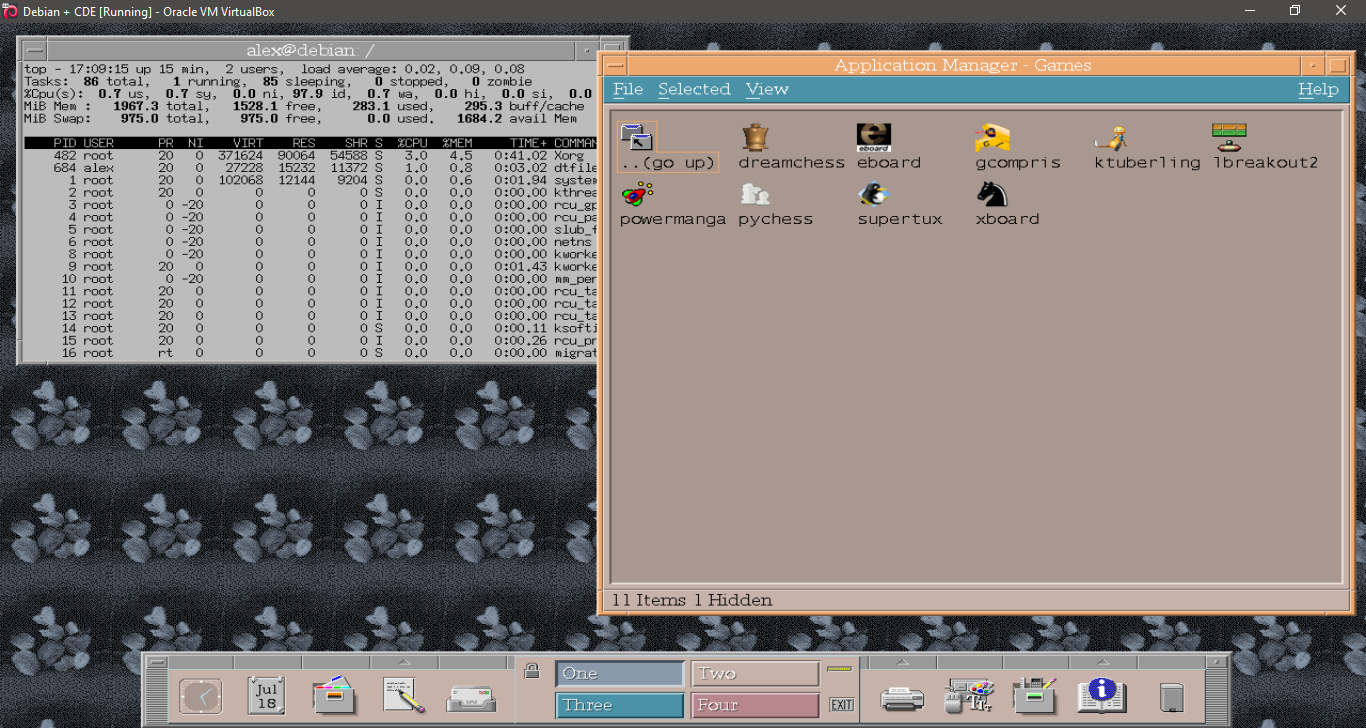The height and width of the screenshot is (728, 1366).
Task: Open the File menu in Application Manager
Action: click(628, 89)
